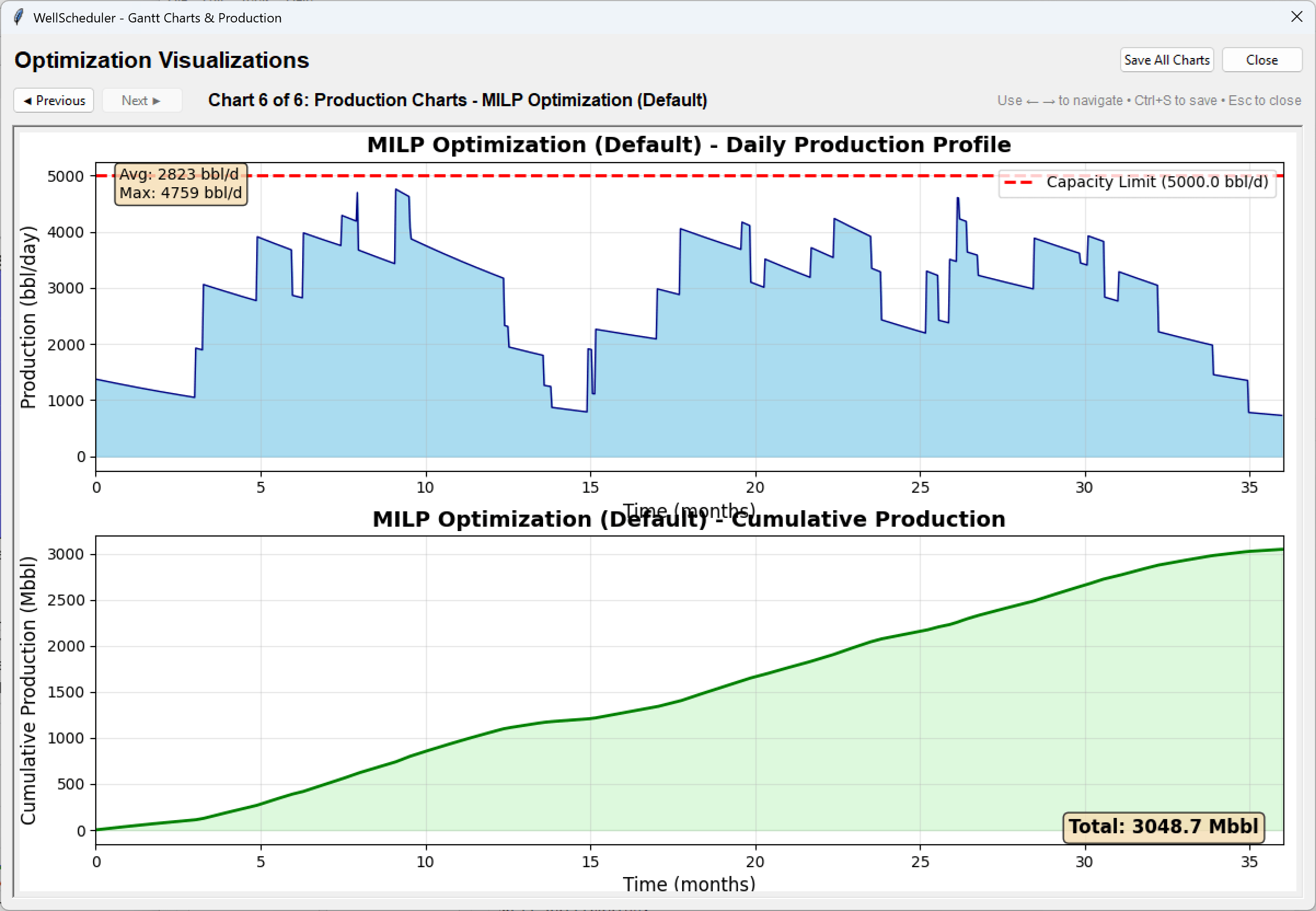Image resolution: width=1316 pixels, height=911 pixels.
Task: Click the Previous chart button
Action: [54, 100]
